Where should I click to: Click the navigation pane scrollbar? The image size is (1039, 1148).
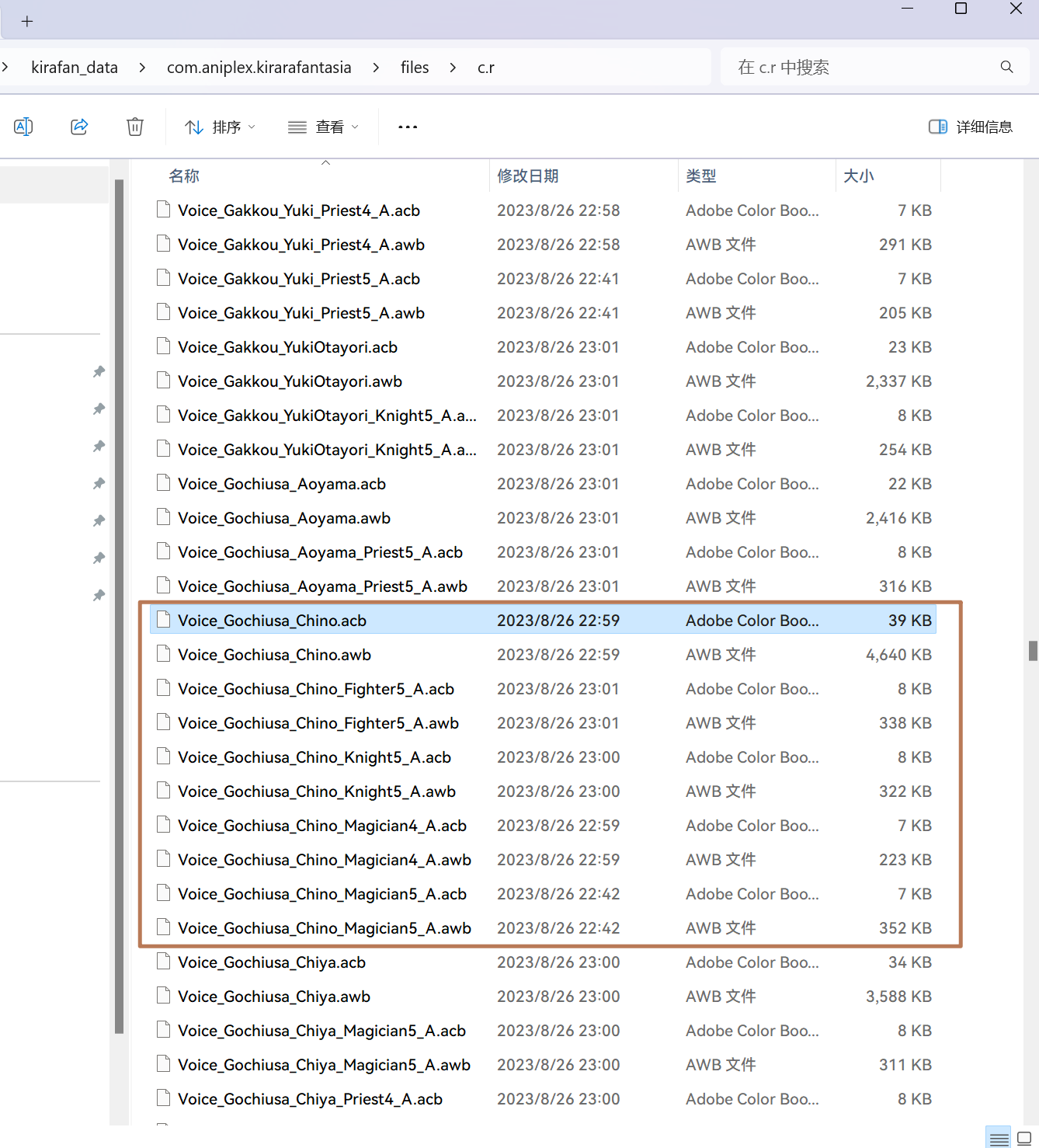point(119,606)
